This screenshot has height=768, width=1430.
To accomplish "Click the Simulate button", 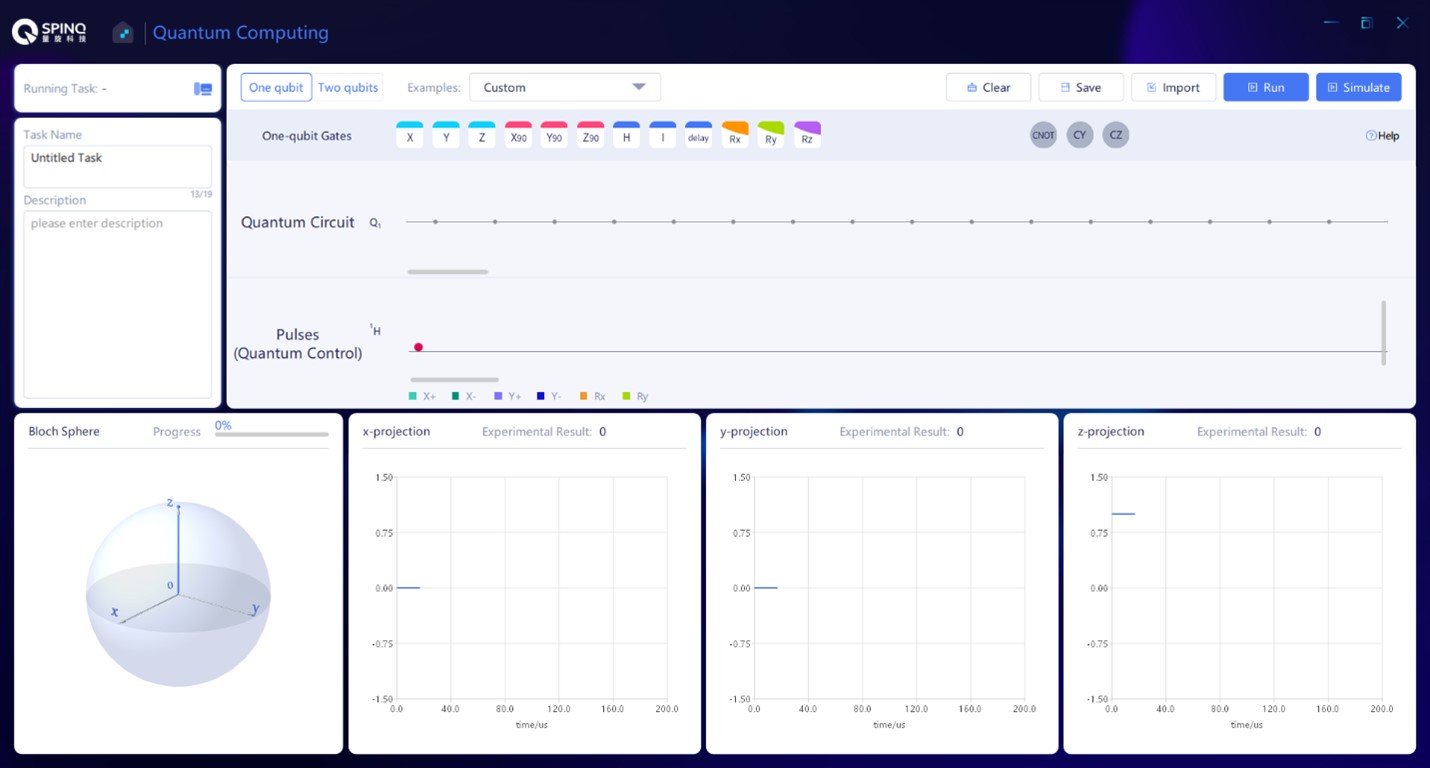I will click(1358, 88).
